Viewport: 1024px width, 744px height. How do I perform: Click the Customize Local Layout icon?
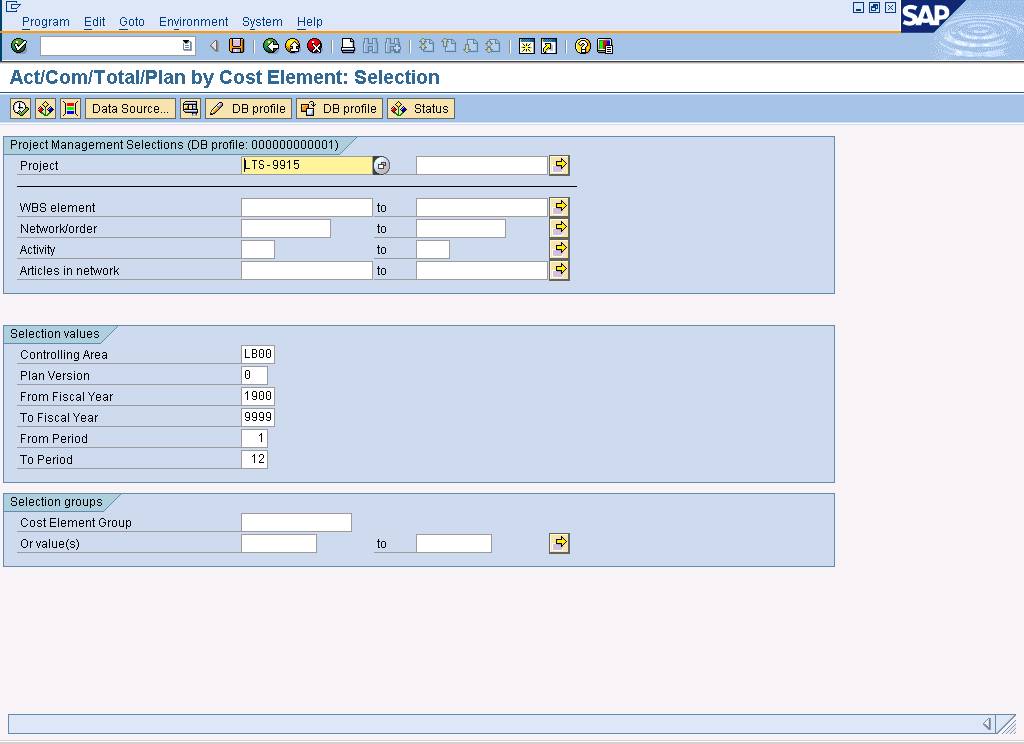tap(605, 46)
